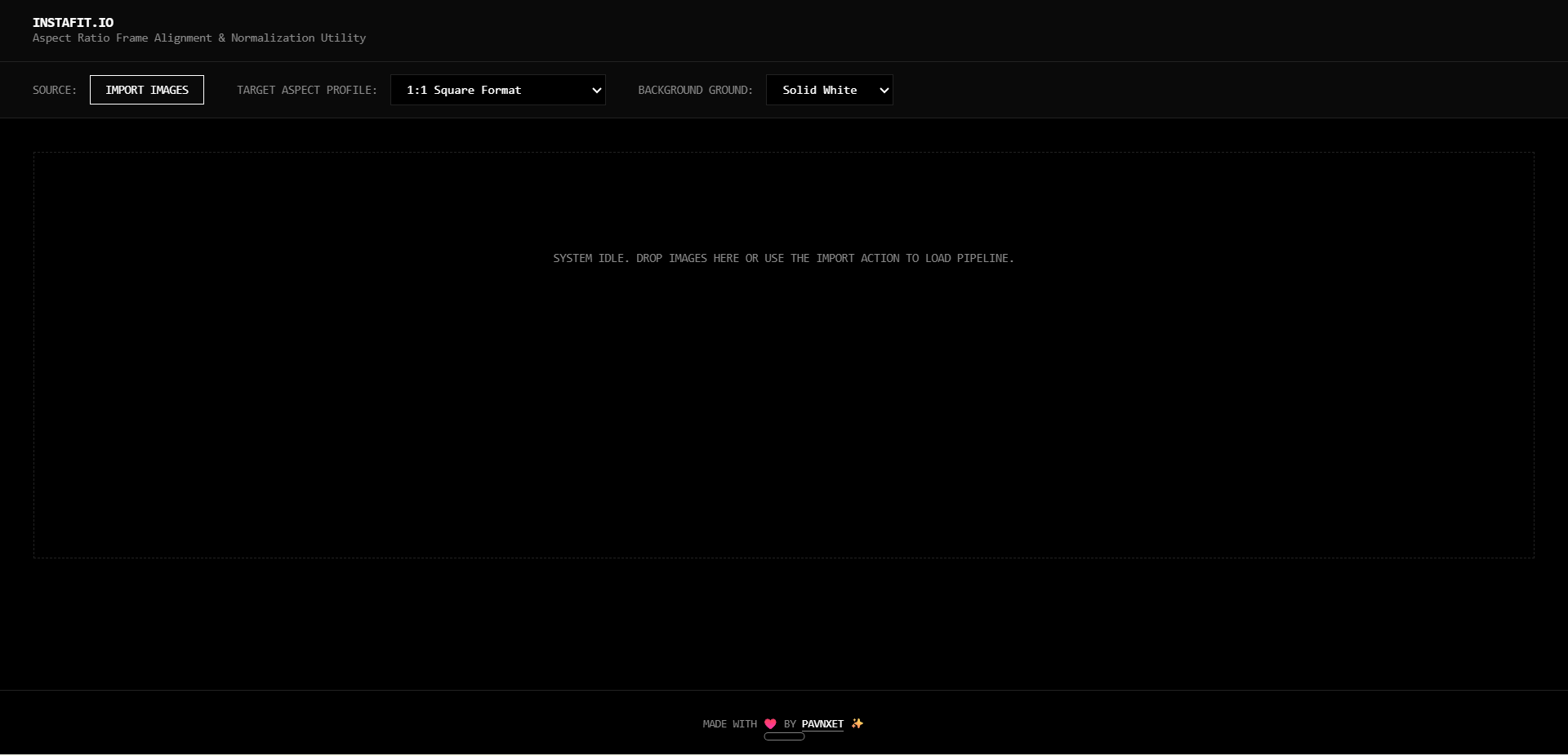Open the PAVNXET footer link
The image size is (1568, 756).
coord(822,724)
